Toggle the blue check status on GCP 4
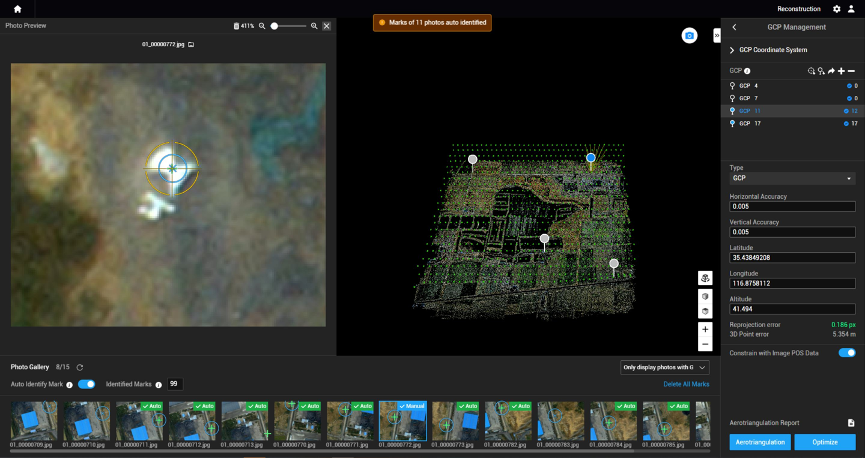The width and height of the screenshot is (866, 458). [849, 86]
